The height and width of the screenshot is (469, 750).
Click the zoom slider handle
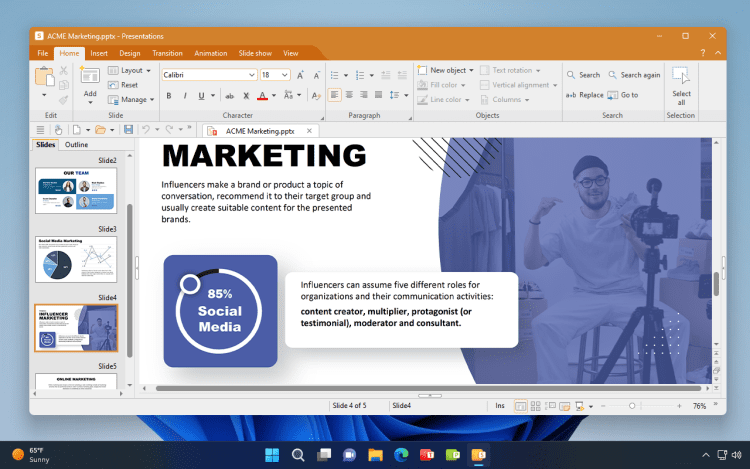click(x=632, y=406)
